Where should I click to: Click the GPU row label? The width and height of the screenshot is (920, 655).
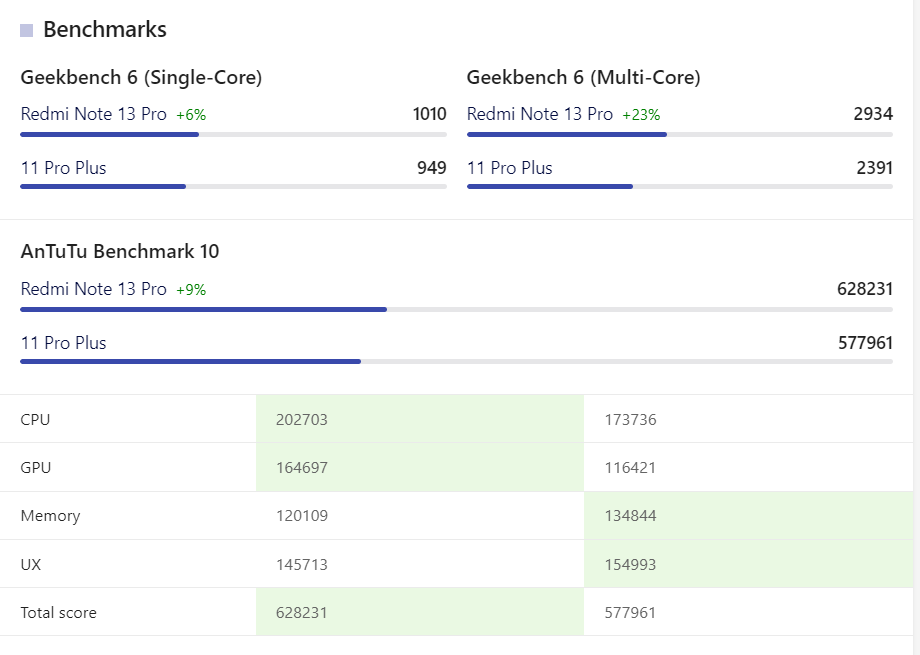(36, 468)
